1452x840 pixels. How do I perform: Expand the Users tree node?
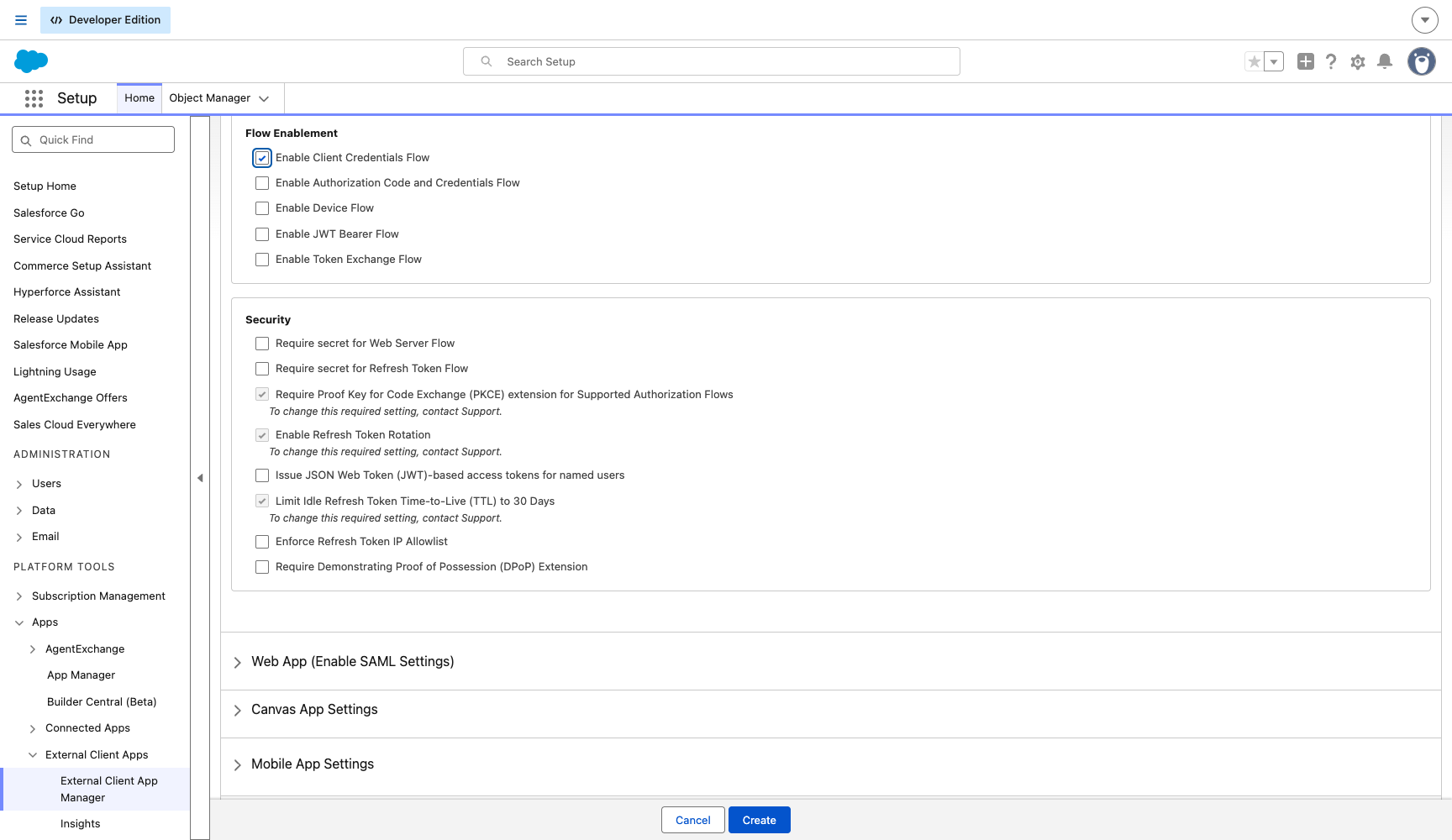tap(19, 484)
